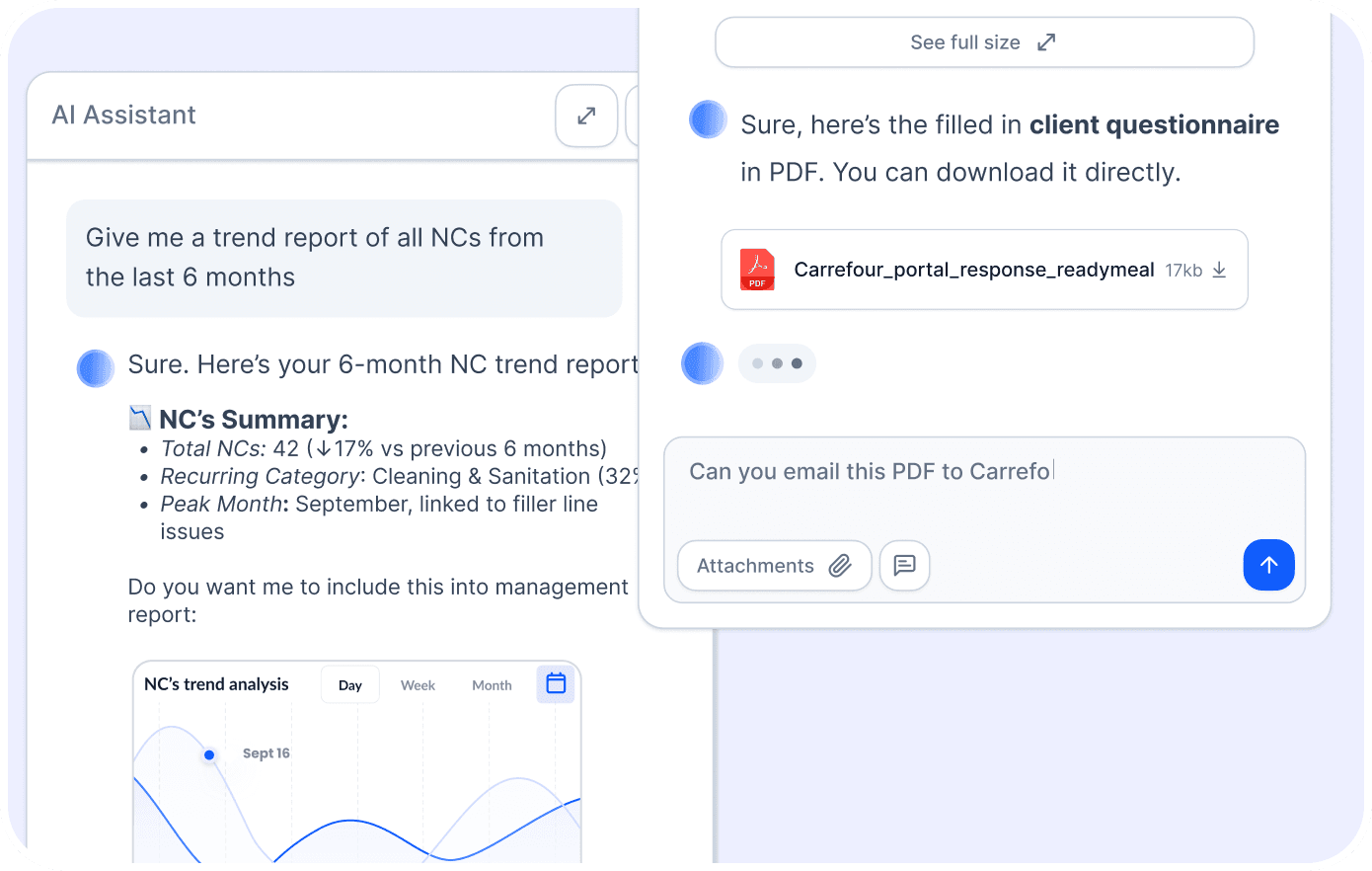Screen dimensions: 1372x871
Task: Select the 'Total NCs: 42' summary line
Action: [384, 448]
